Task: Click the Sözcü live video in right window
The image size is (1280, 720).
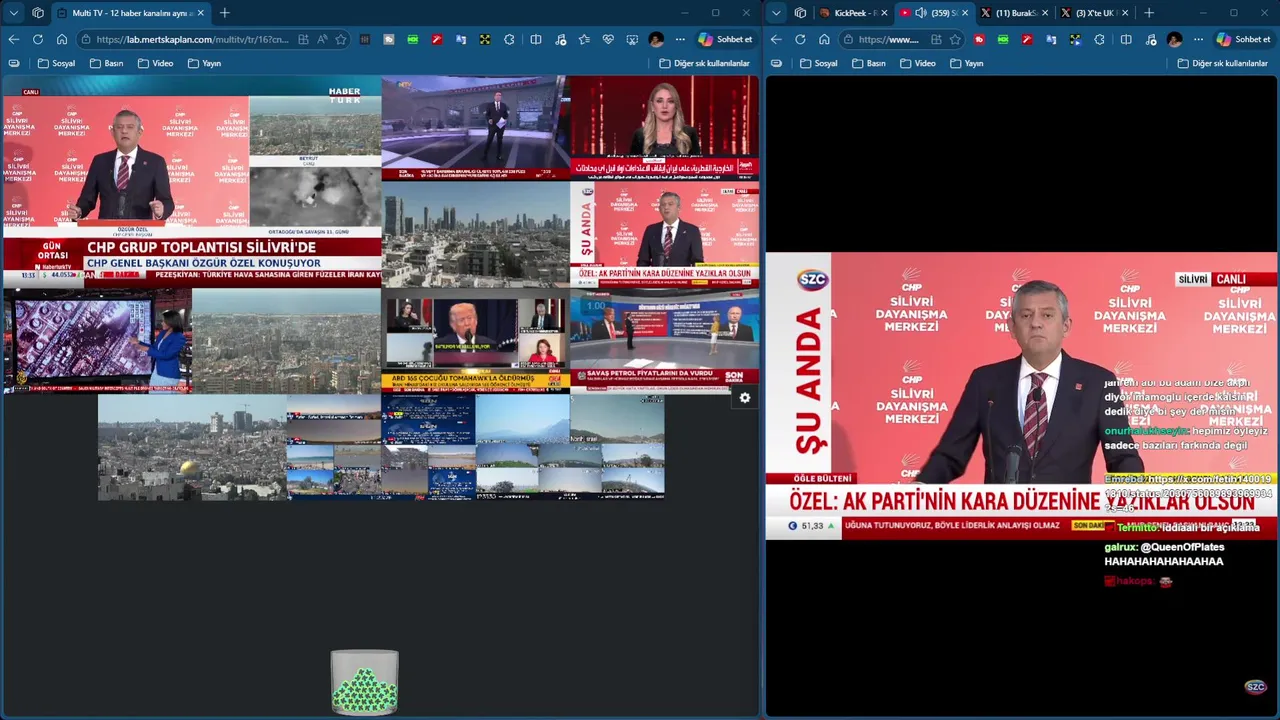Action: (1021, 396)
